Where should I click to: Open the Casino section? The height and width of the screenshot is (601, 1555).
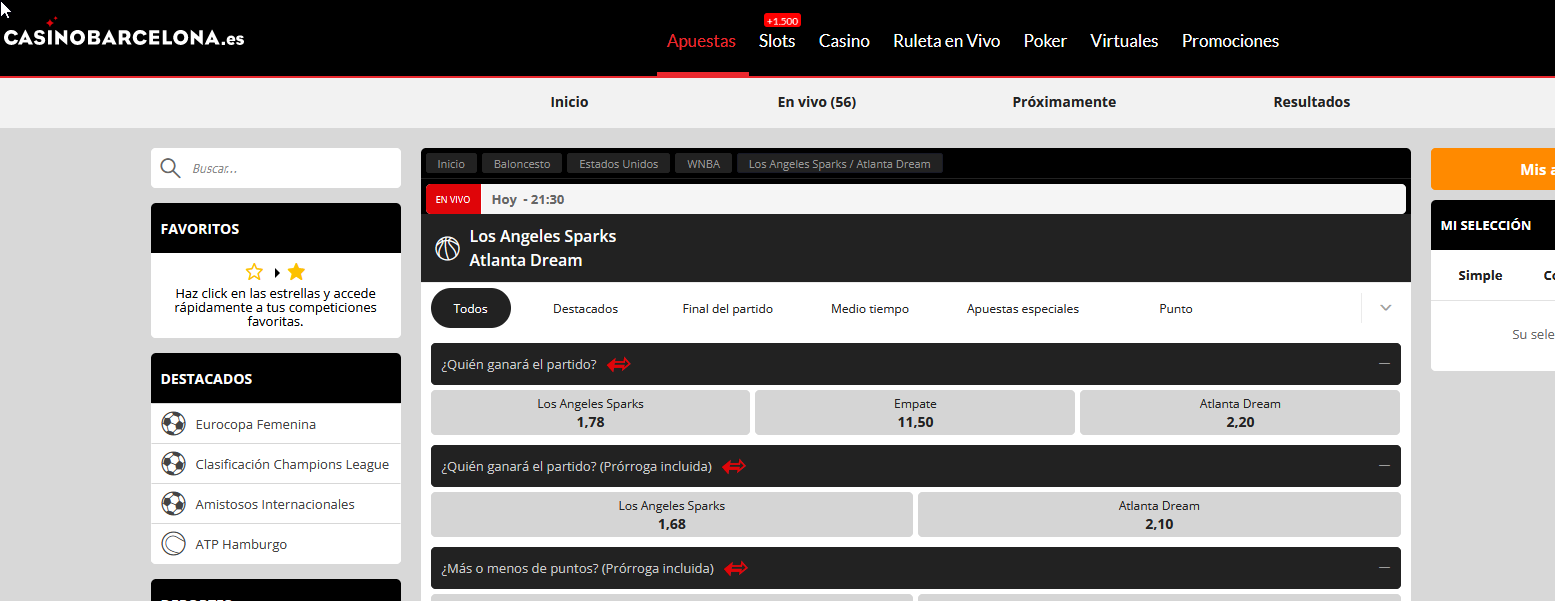(x=844, y=41)
